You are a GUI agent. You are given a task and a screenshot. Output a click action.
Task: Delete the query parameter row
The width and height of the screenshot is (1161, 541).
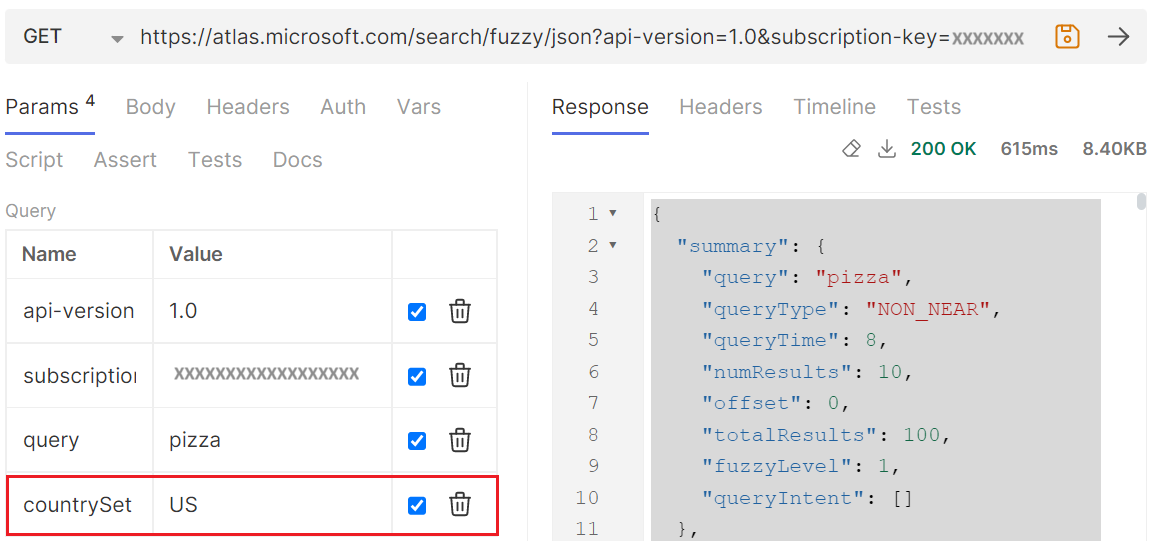[460, 441]
